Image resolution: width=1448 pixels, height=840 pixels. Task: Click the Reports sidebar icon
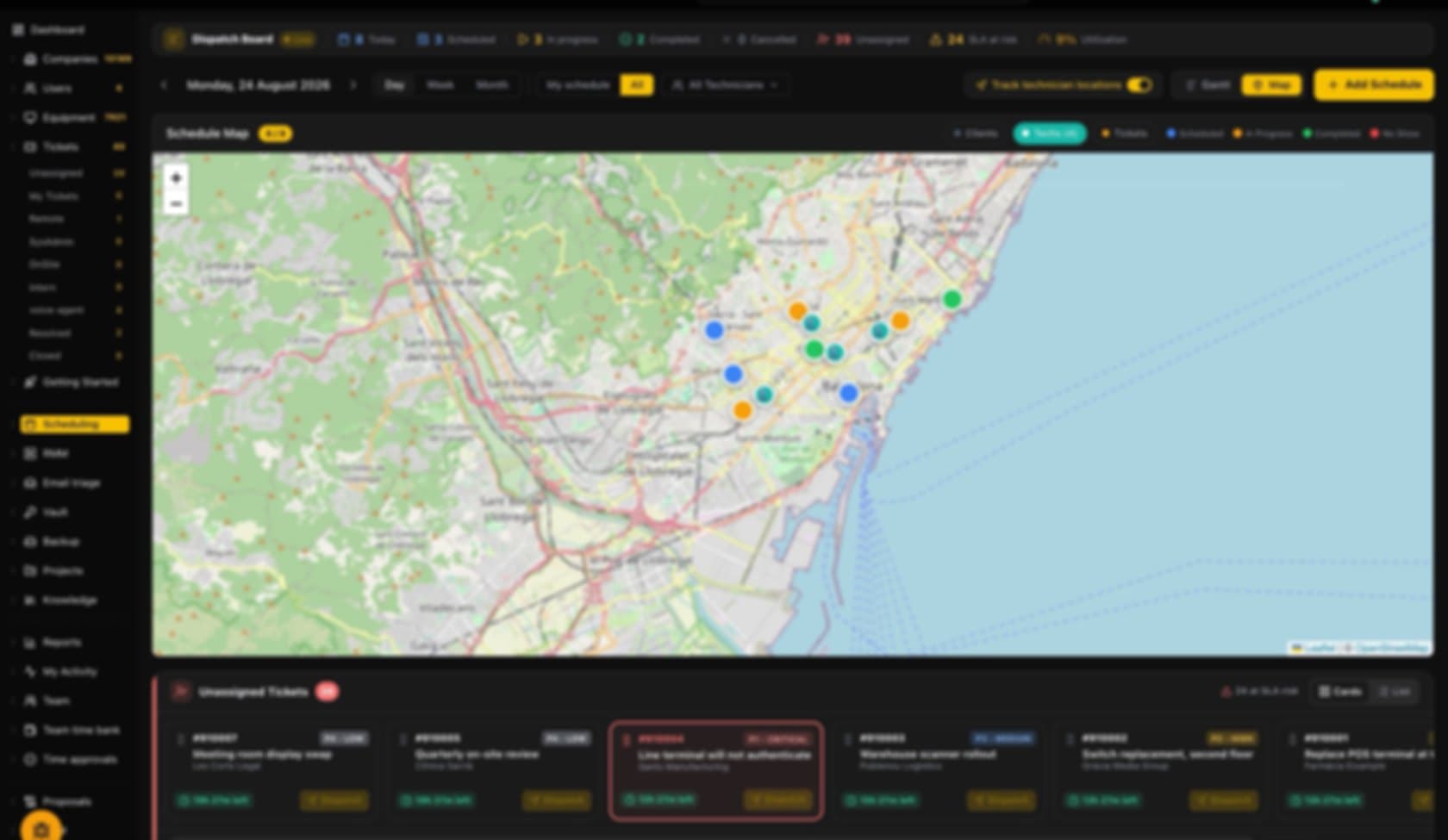(30, 642)
